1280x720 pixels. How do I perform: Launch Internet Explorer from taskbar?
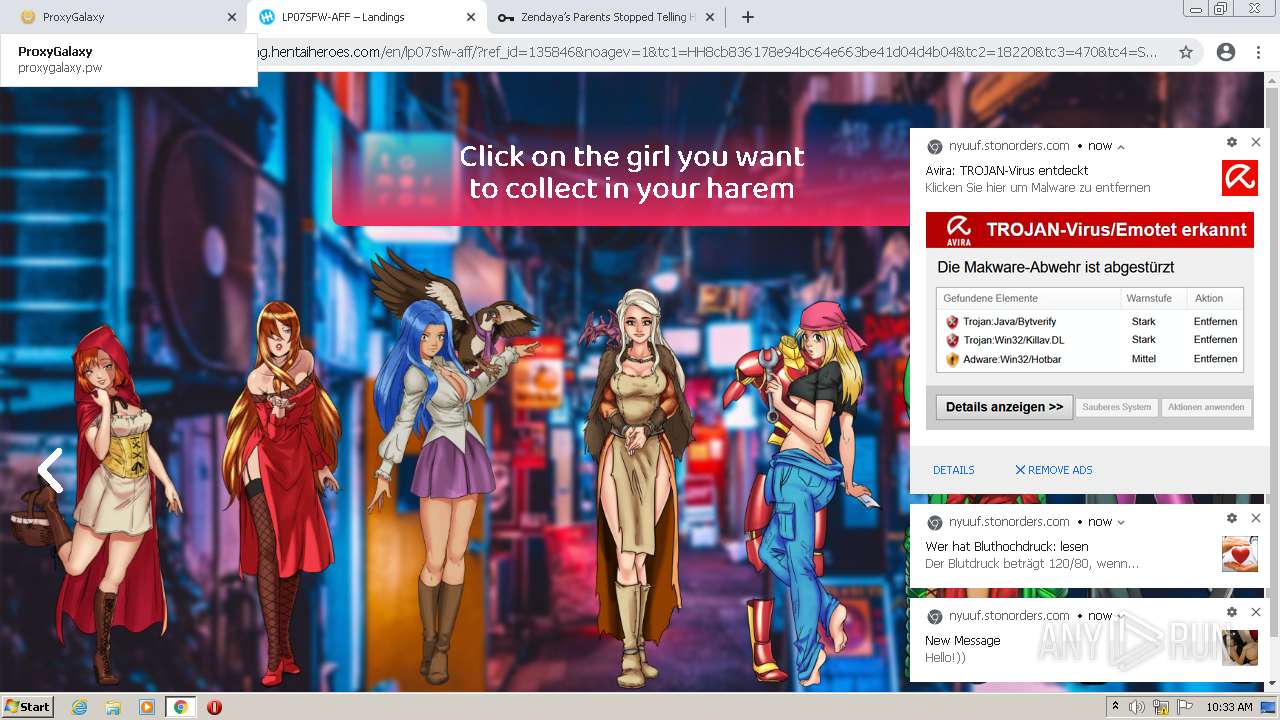[x=80, y=707]
